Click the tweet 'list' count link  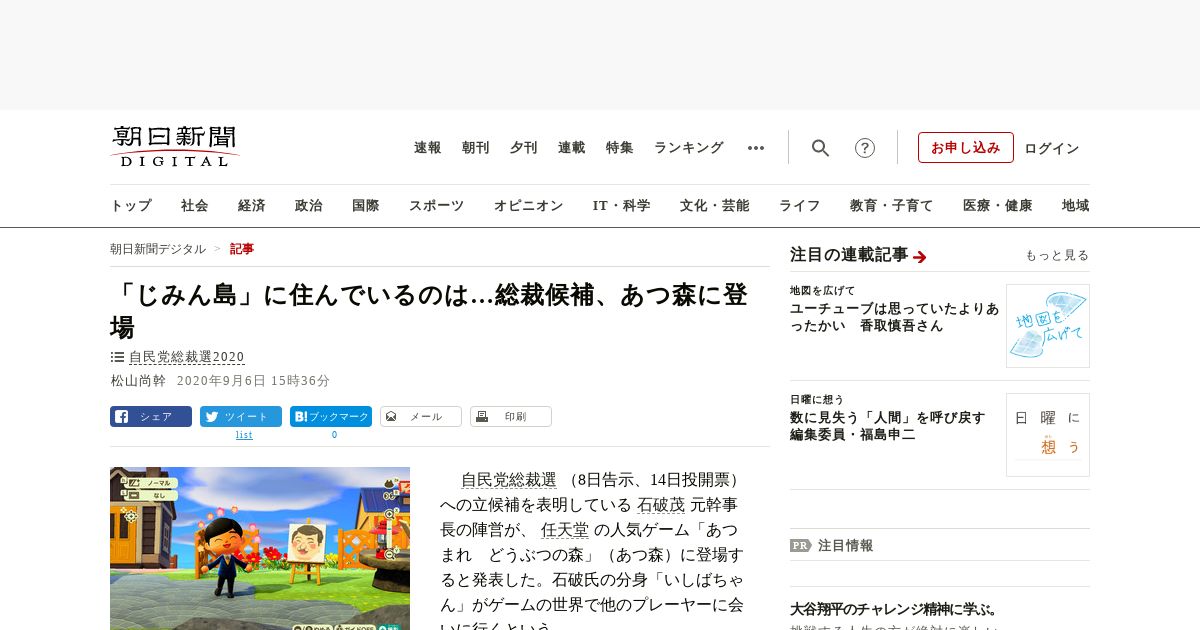[244, 435]
